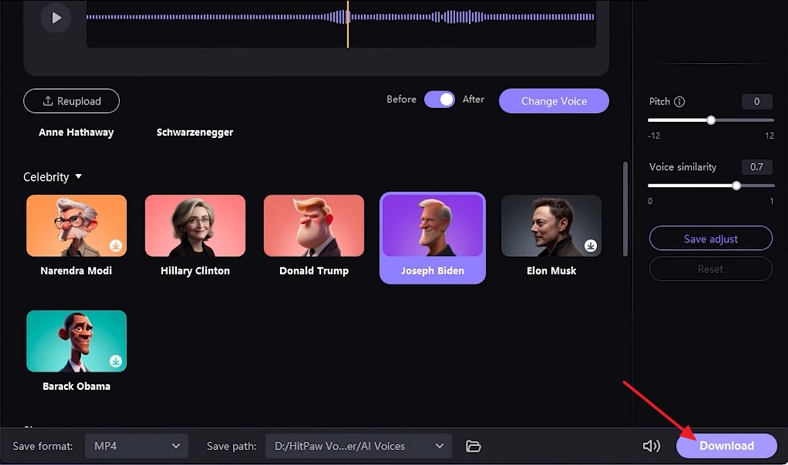The image size is (788, 465).
Task: Click the Reupload button
Action: click(x=71, y=101)
